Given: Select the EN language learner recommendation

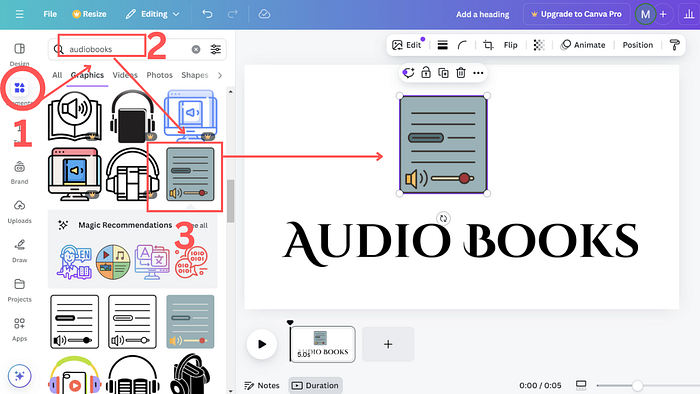Looking at the screenshot, I should pos(75,262).
